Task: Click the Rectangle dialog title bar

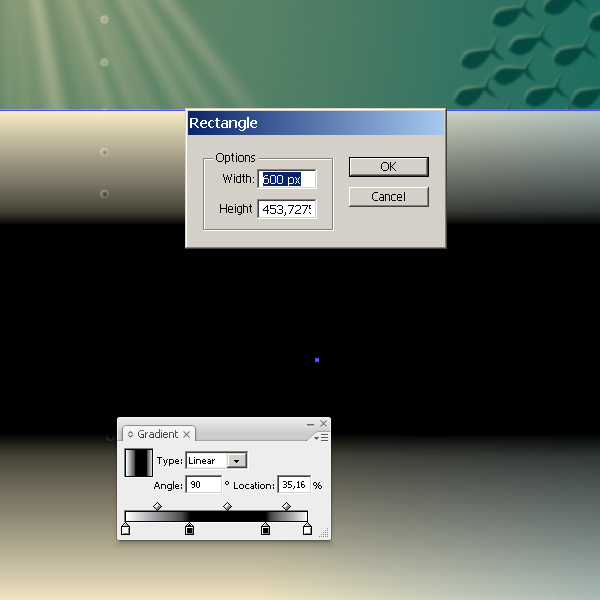Action: [316, 123]
